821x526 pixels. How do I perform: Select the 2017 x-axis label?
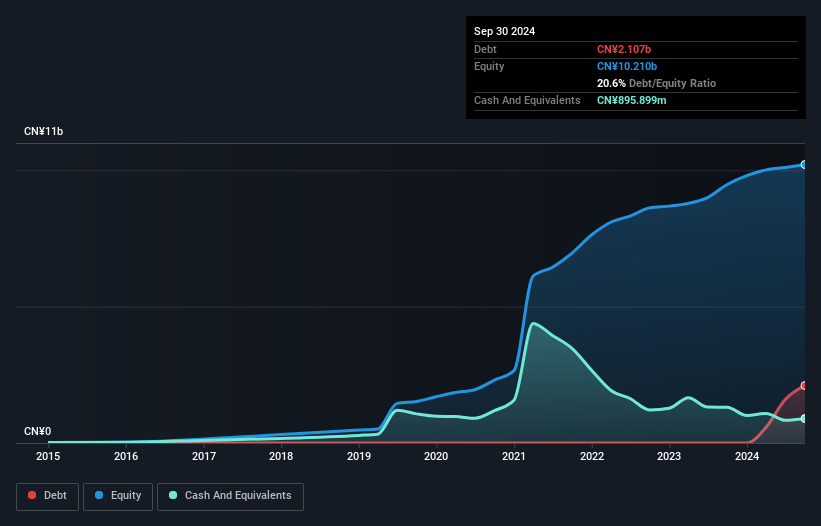click(x=204, y=456)
